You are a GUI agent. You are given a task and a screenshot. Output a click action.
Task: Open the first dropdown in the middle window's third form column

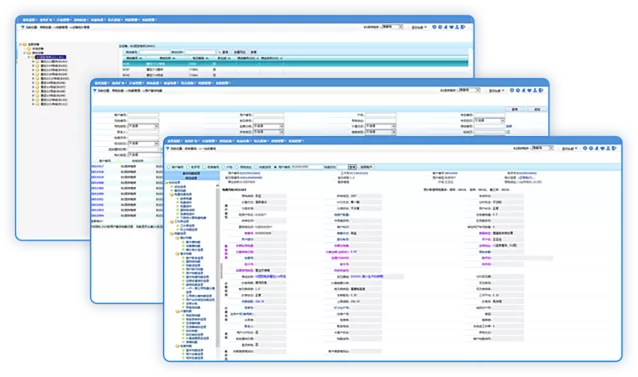[380, 126]
